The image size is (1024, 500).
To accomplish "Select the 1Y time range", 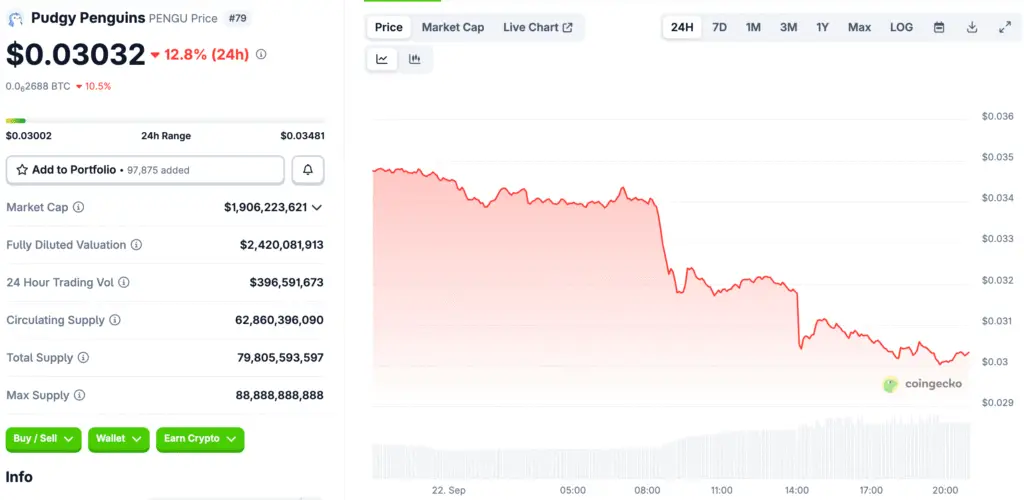I will pyautogui.click(x=822, y=27).
